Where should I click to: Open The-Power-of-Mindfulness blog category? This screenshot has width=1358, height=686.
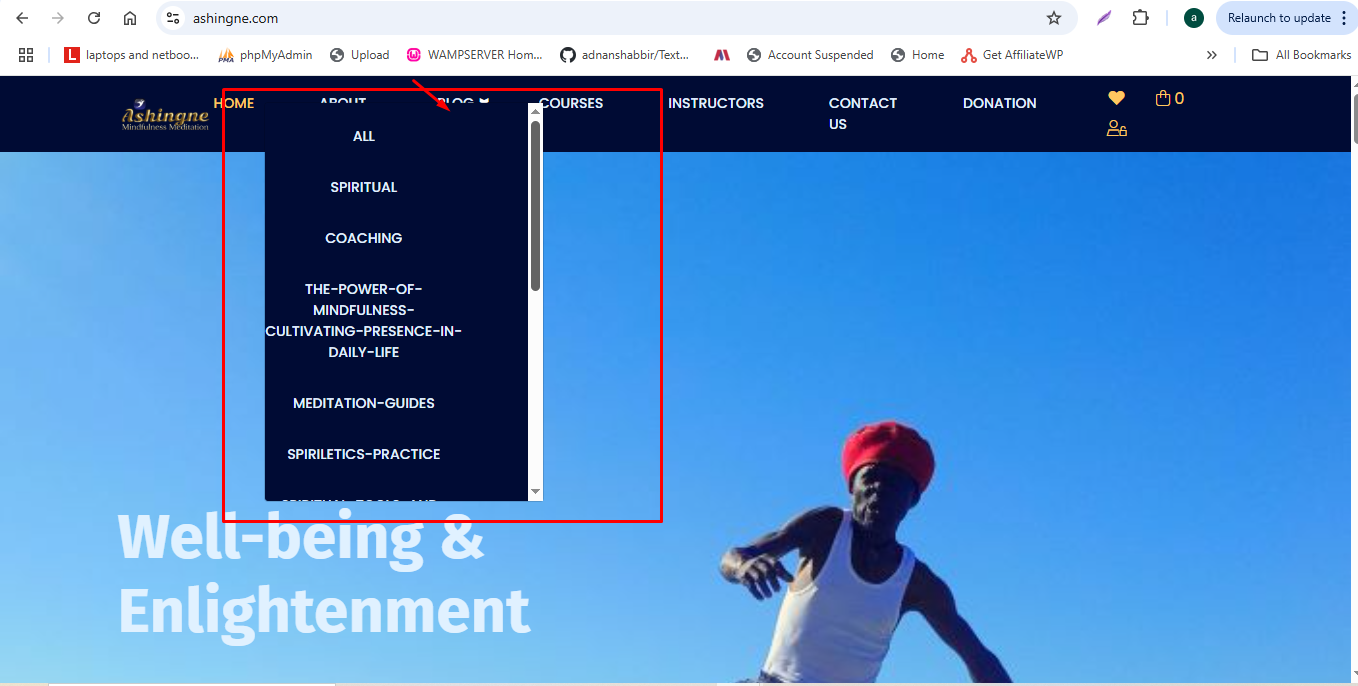(364, 320)
